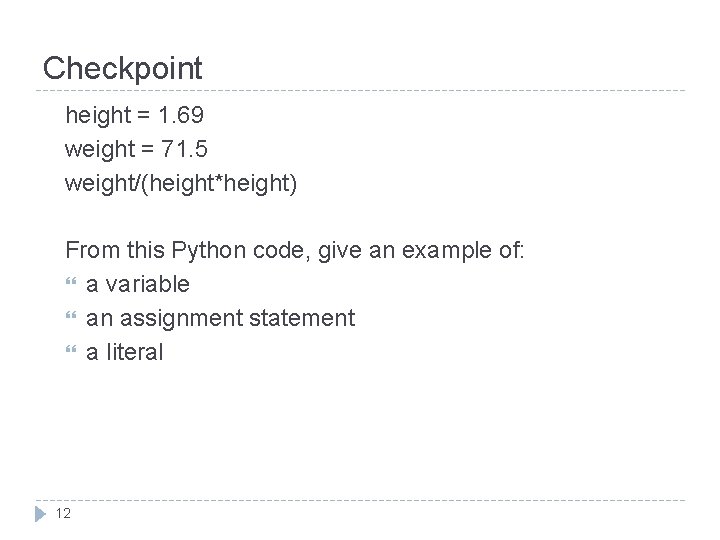
Task: Select the 'an assignment statement' bullet text
Action: click(220, 319)
